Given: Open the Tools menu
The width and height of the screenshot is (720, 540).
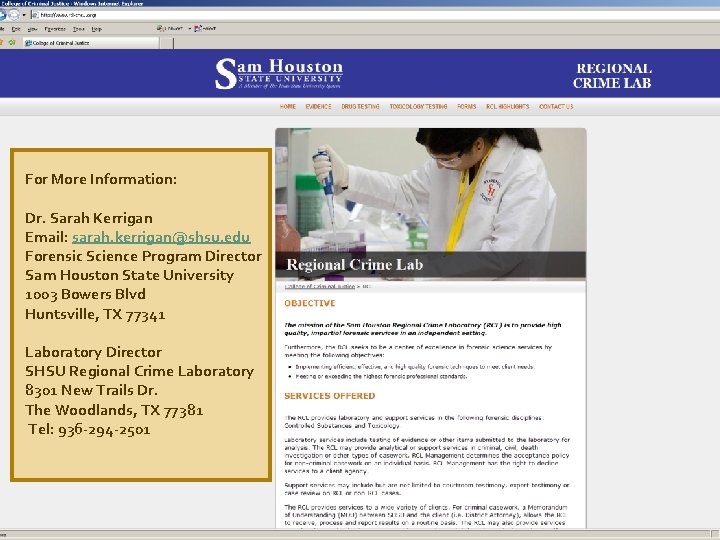Looking at the screenshot, I should [79, 29].
